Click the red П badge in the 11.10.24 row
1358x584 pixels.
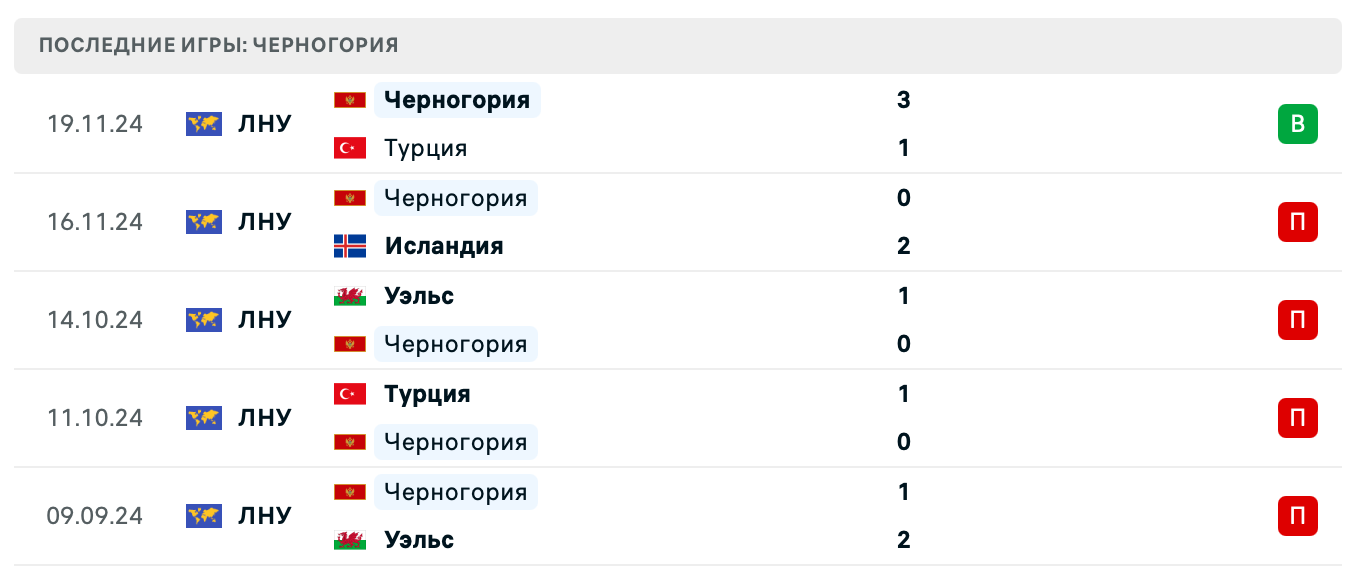point(1297,418)
